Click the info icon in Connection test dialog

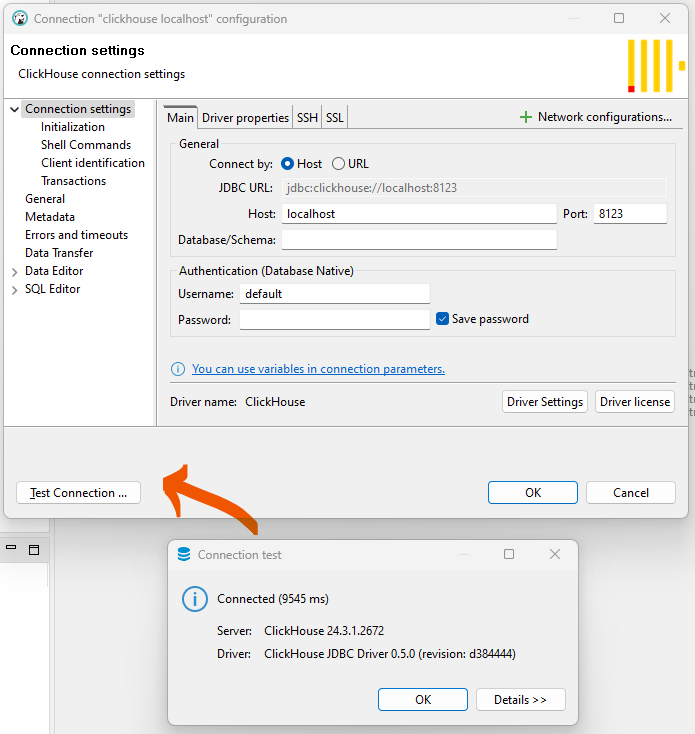[x=195, y=599]
